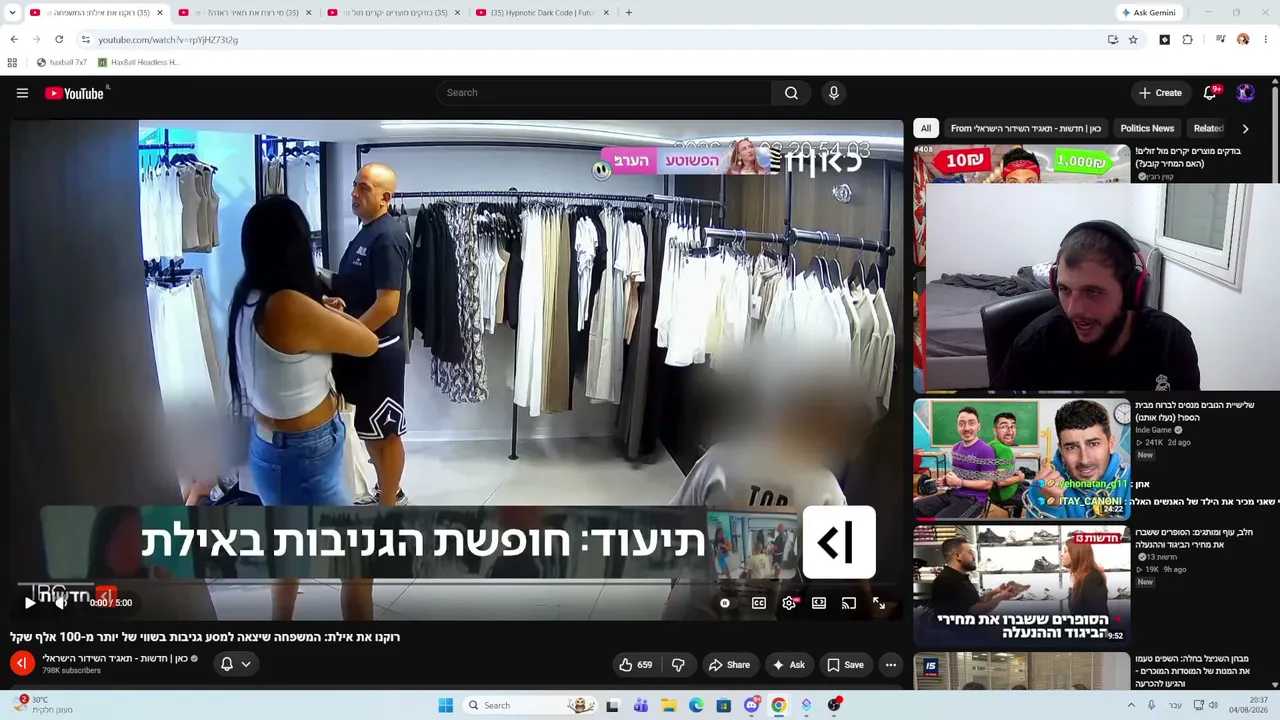Screen dimensions: 1280x720
Task: Go to YouTube home via logo
Action: pyautogui.click(x=75, y=93)
